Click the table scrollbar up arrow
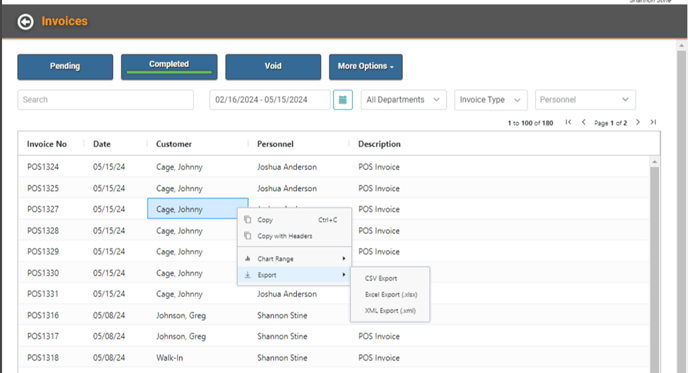 (654, 162)
